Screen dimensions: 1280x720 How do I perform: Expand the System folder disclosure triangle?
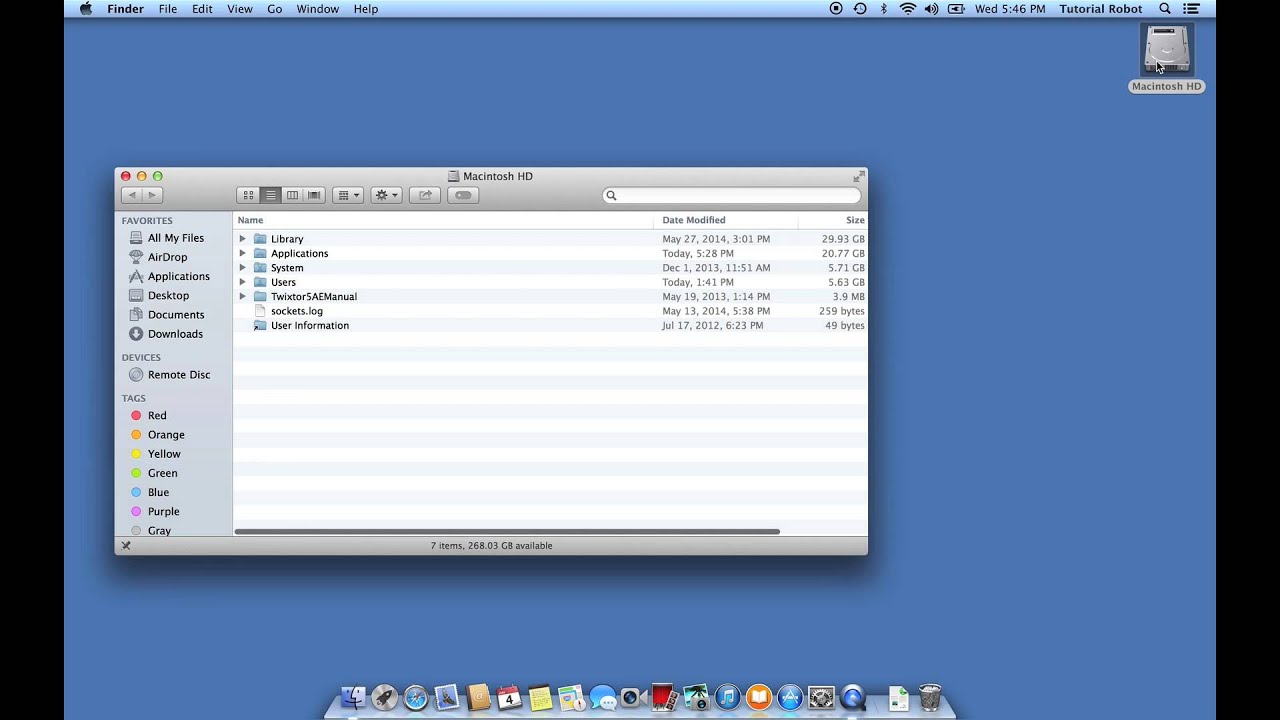pos(242,268)
